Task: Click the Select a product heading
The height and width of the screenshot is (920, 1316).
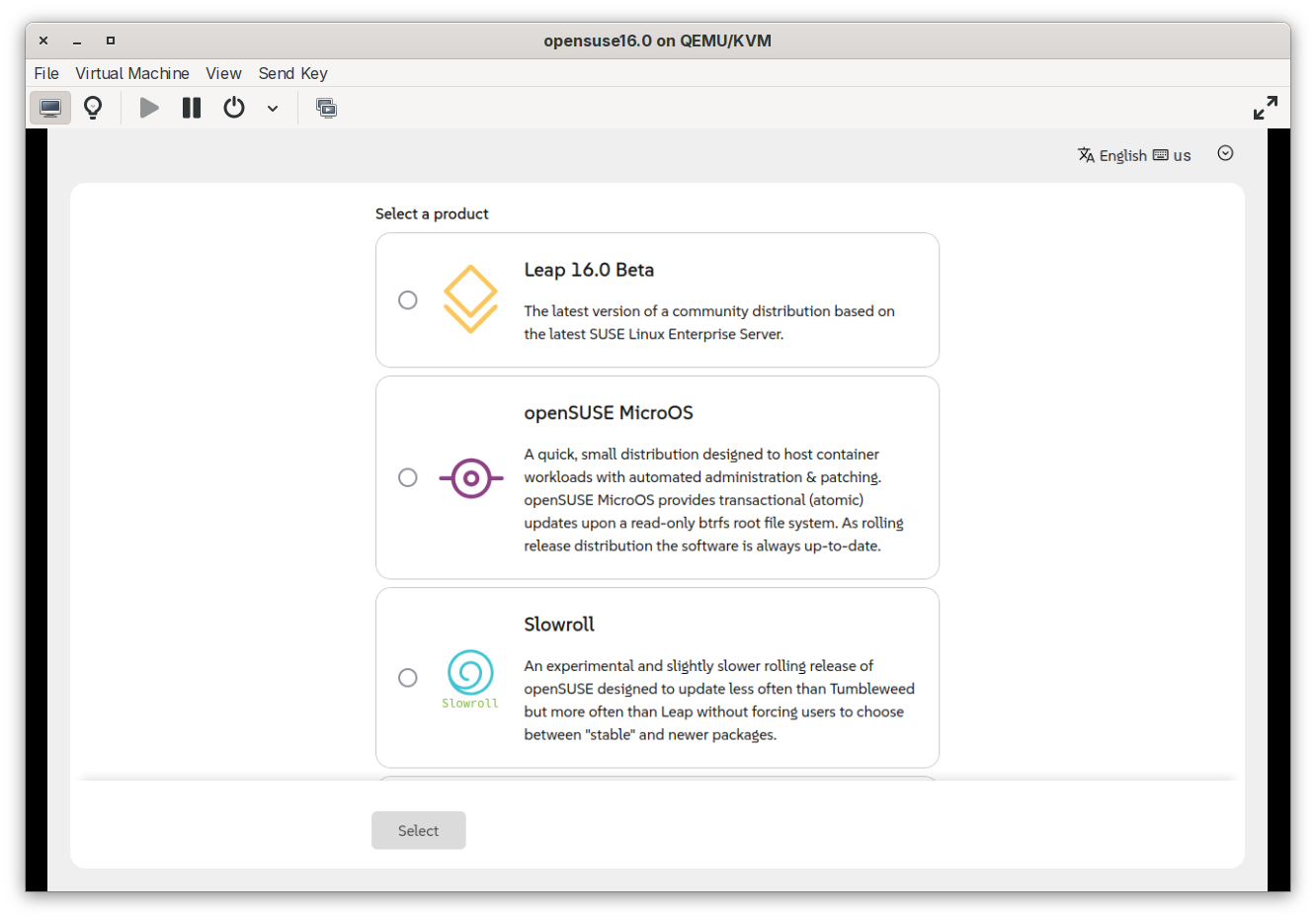Action: [x=432, y=213]
